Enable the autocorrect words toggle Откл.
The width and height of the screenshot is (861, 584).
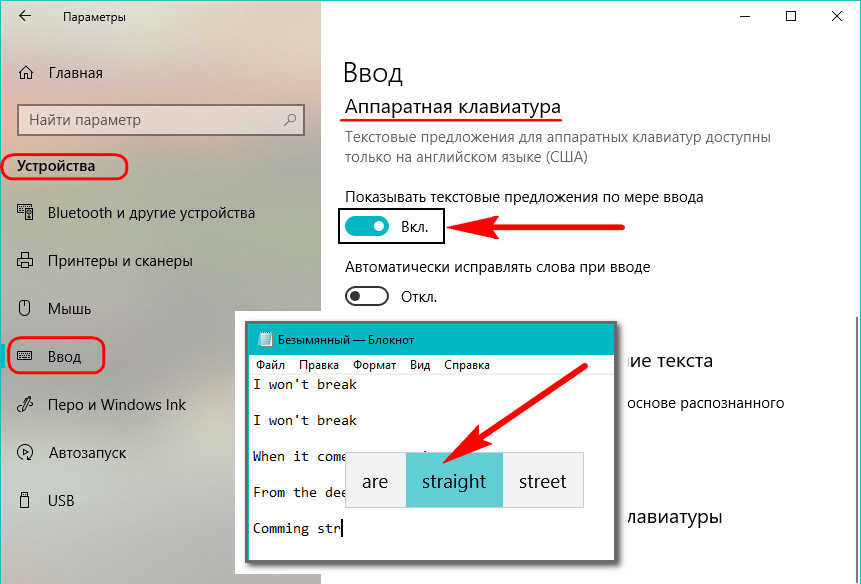coord(367,296)
